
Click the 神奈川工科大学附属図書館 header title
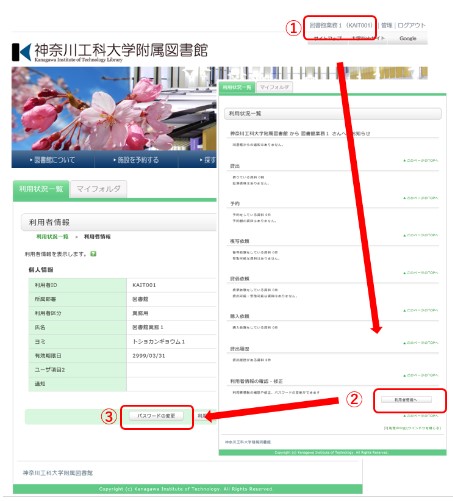(x=121, y=50)
